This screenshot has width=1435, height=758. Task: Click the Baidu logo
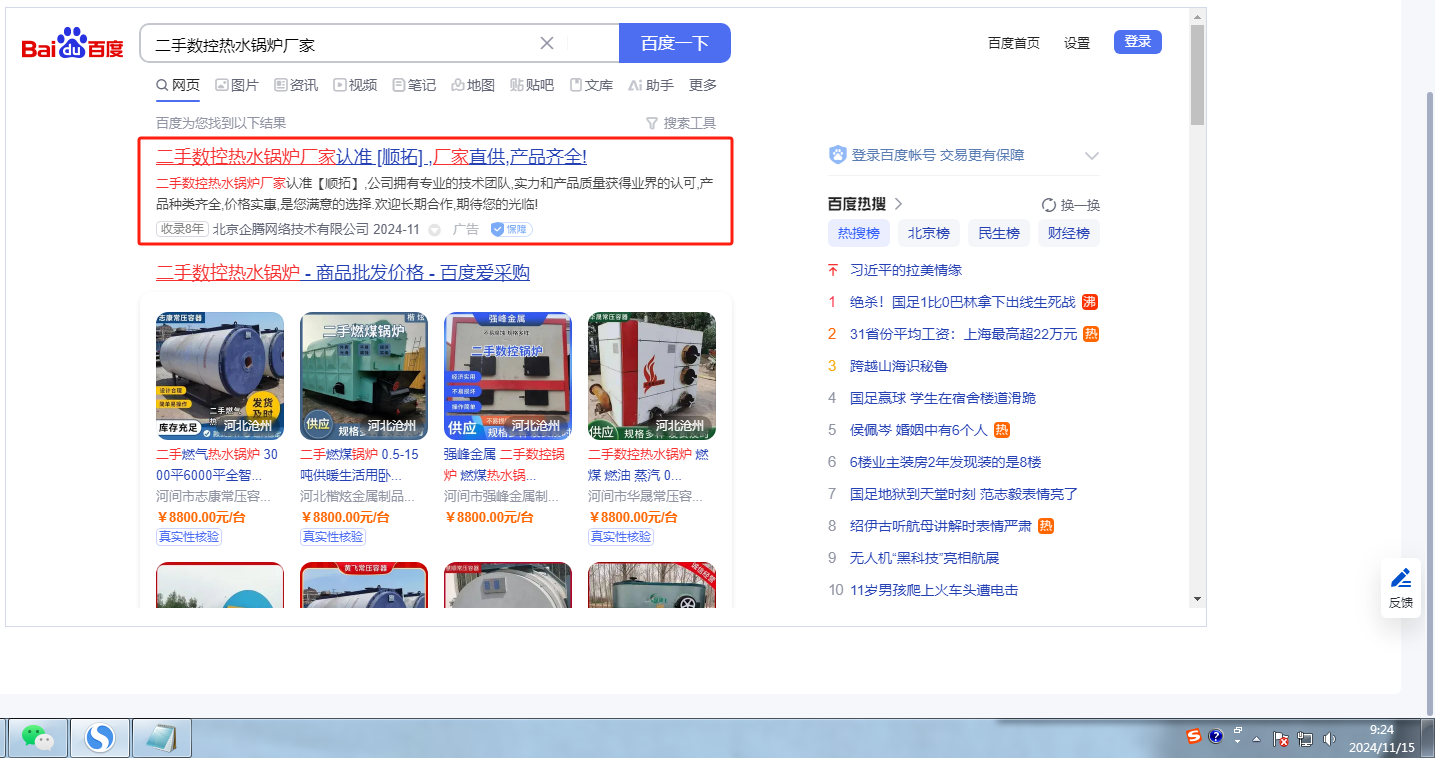[73, 45]
